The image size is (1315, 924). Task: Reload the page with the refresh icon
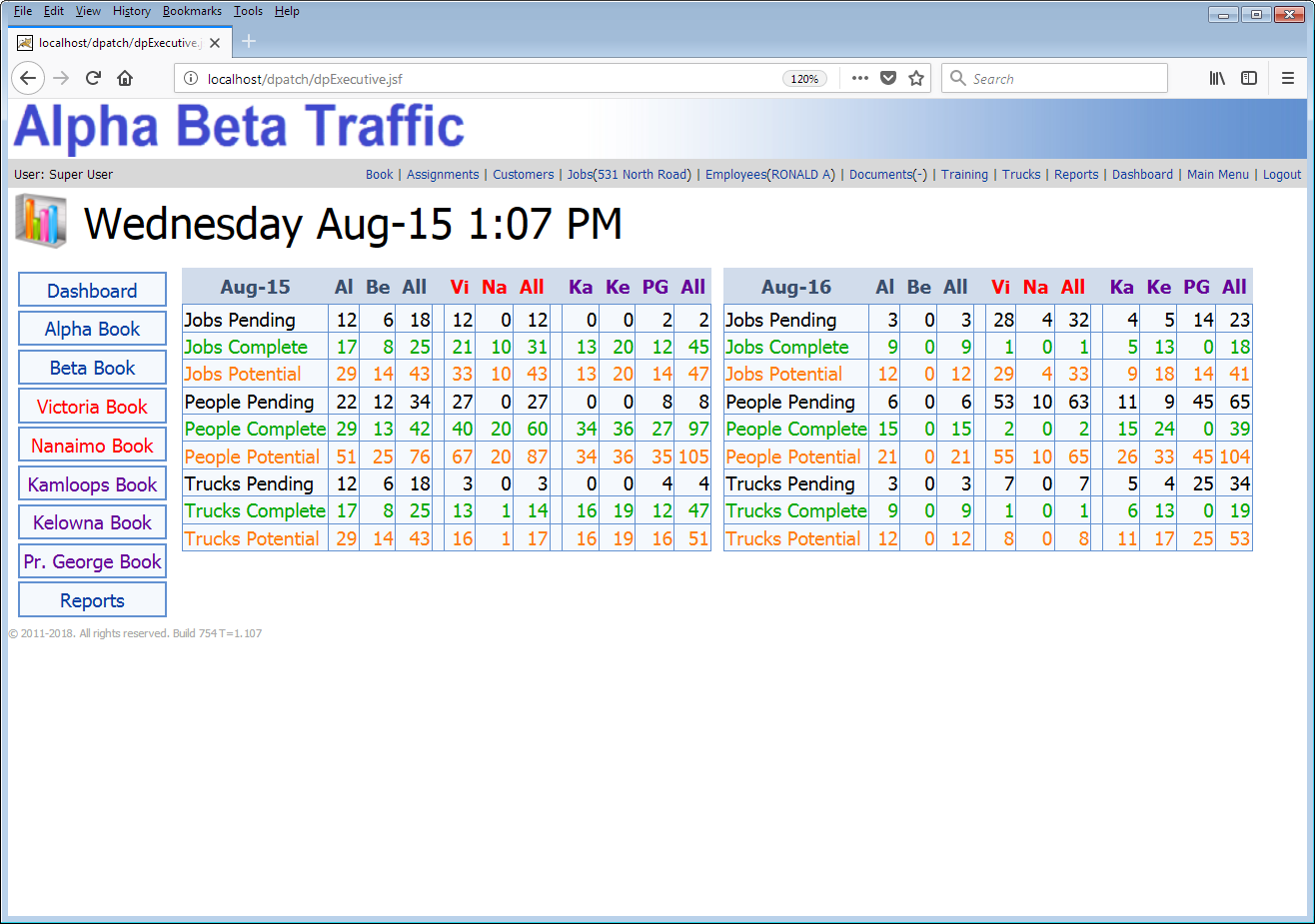point(93,78)
